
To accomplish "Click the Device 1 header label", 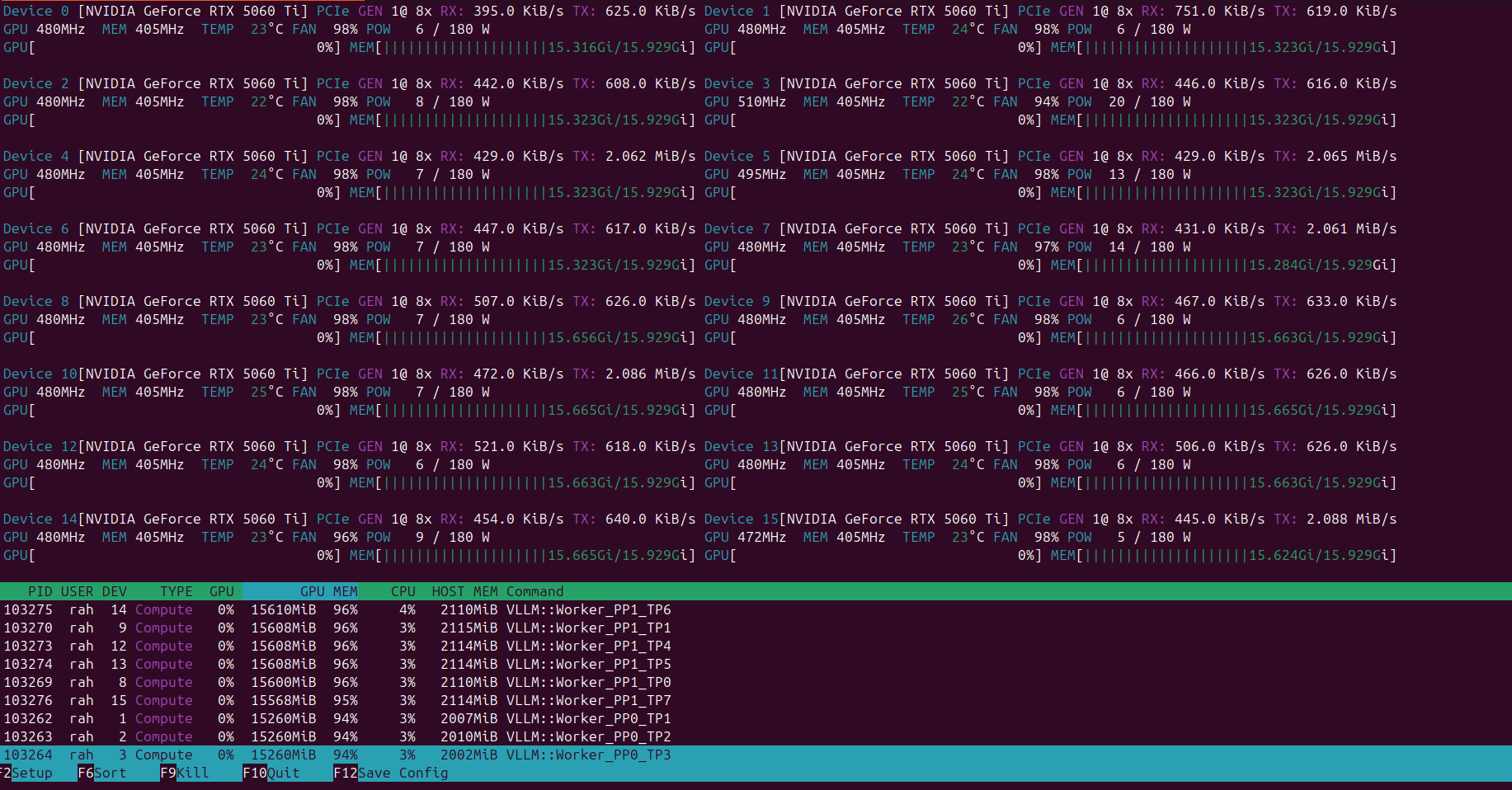I will tap(737, 11).
